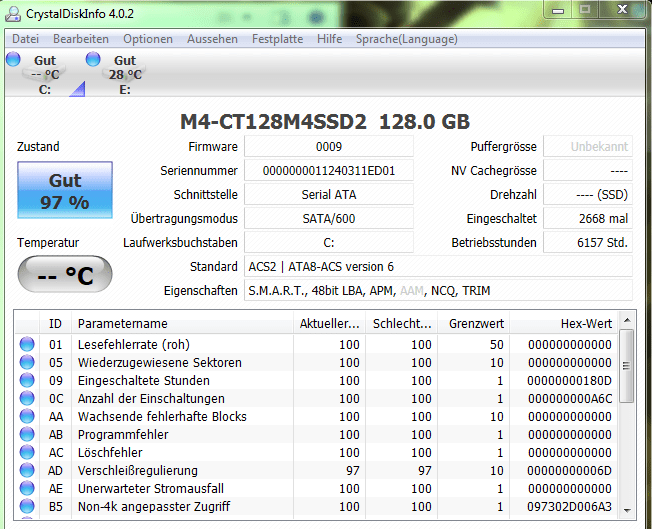Click the Eingeschaltet field 2668 mal

[x=588, y=218]
